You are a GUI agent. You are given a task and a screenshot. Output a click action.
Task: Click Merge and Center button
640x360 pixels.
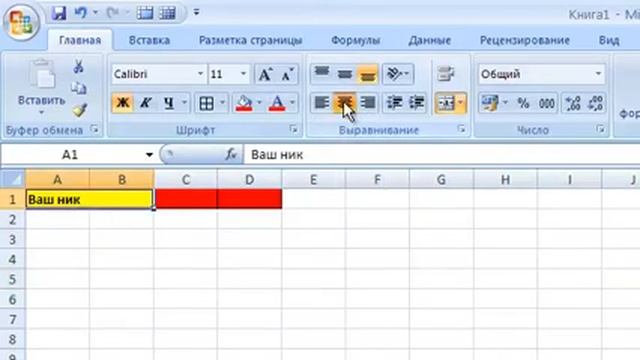coord(446,103)
